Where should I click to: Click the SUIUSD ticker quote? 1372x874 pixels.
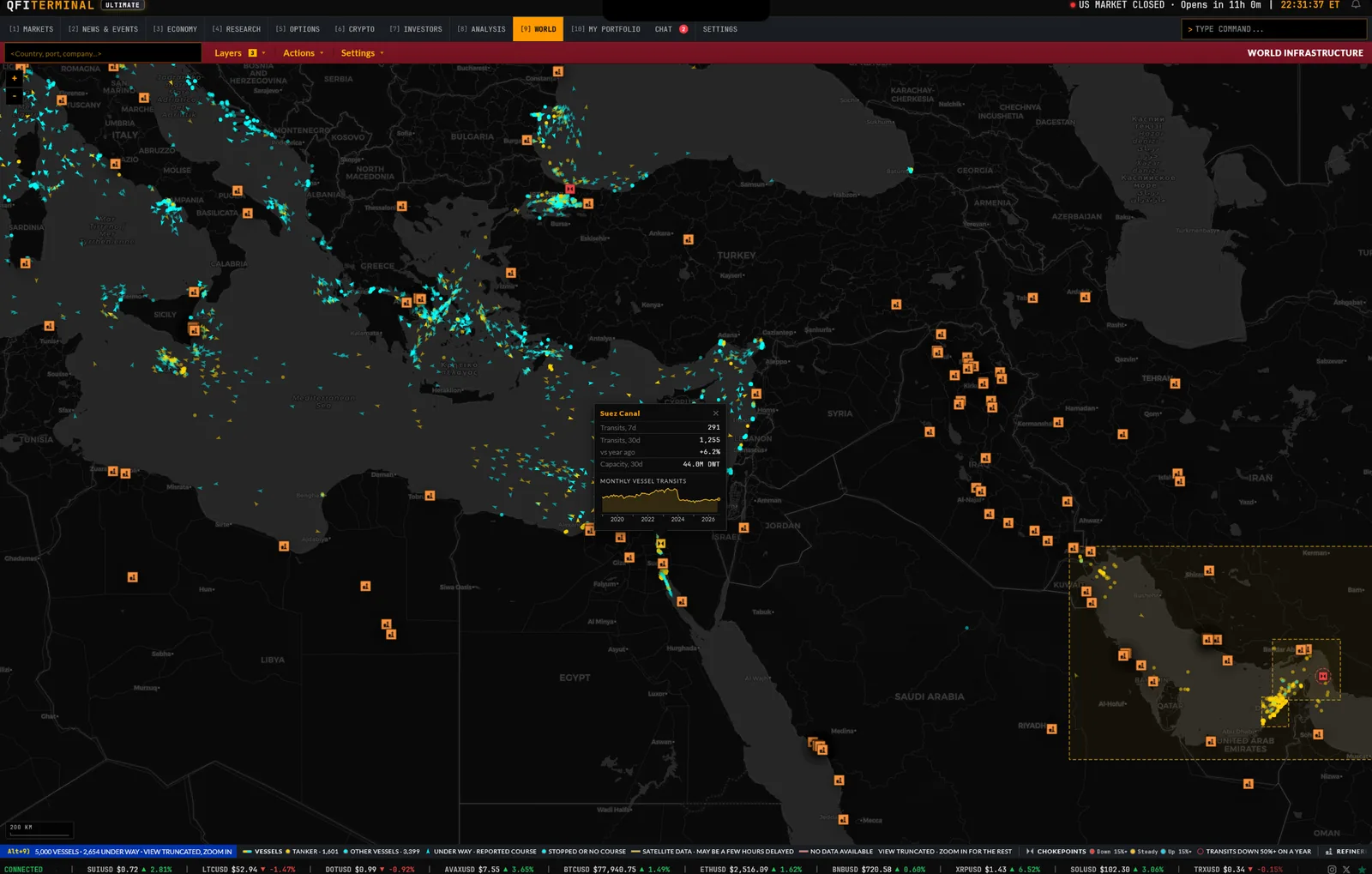[129, 869]
